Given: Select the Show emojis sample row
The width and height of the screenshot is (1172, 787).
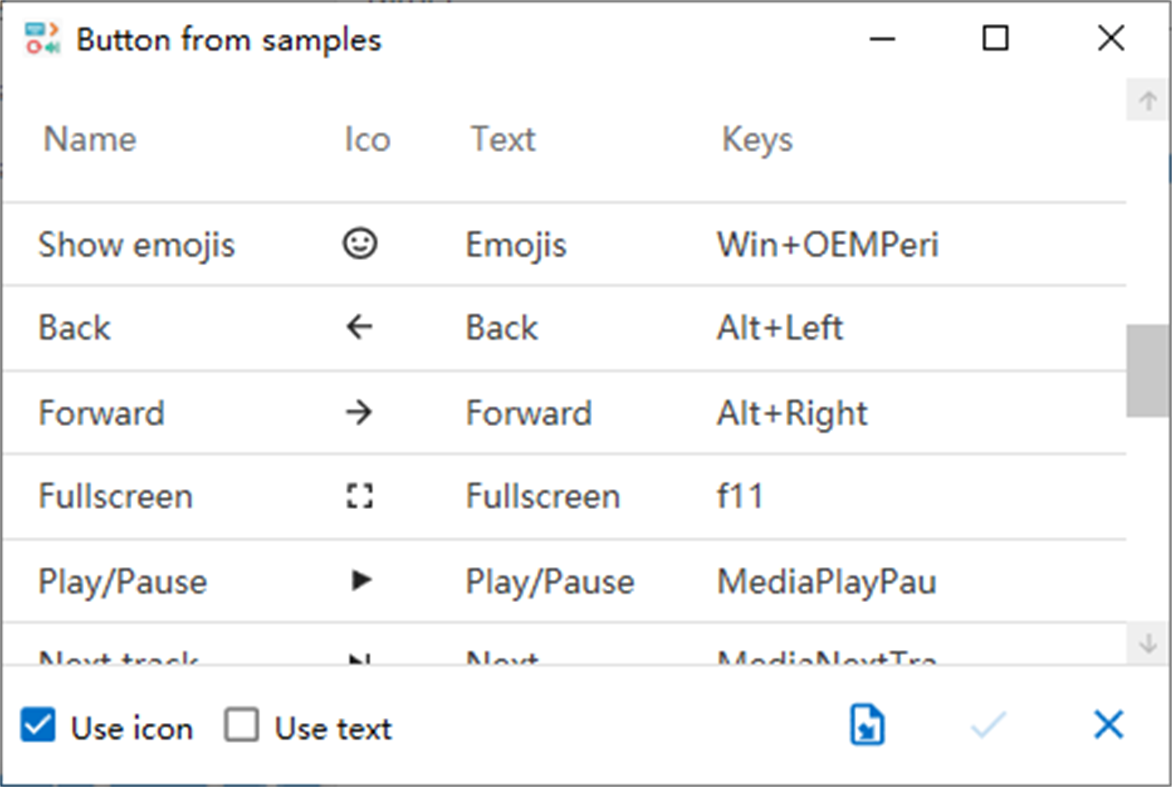Looking at the screenshot, I should (x=137, y=245).
